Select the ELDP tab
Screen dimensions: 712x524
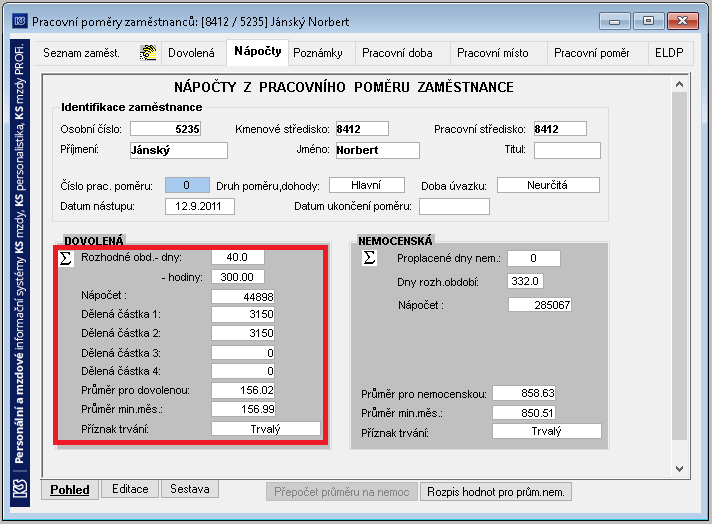(669, 53)
